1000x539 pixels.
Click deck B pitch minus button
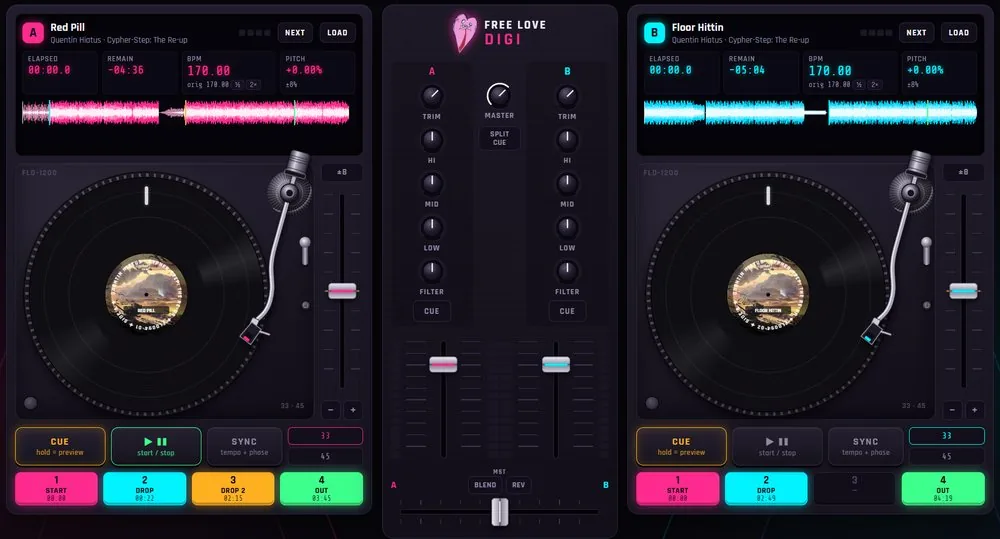[952, 410]
